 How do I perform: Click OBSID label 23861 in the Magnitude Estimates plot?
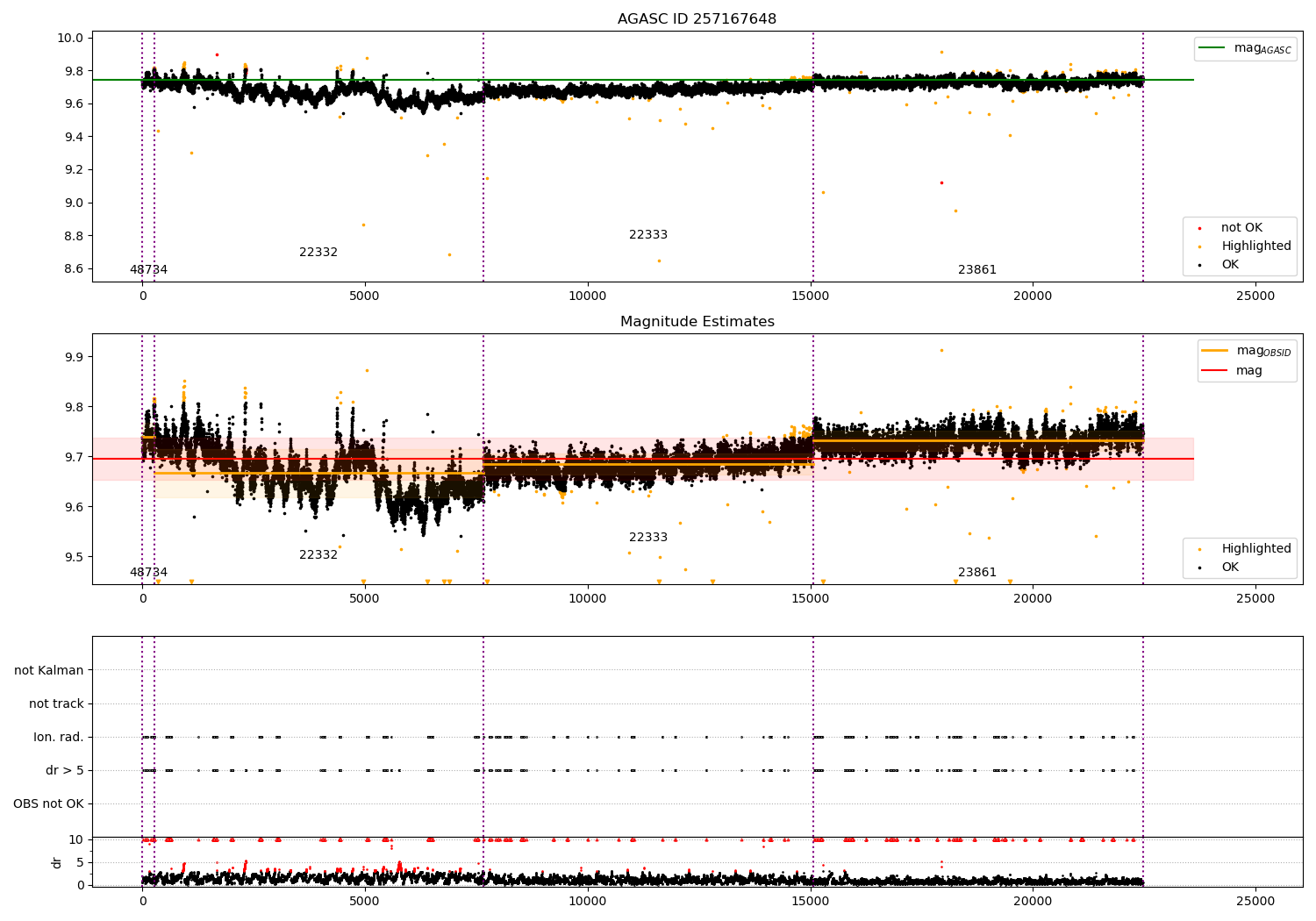tap(977, 573)
